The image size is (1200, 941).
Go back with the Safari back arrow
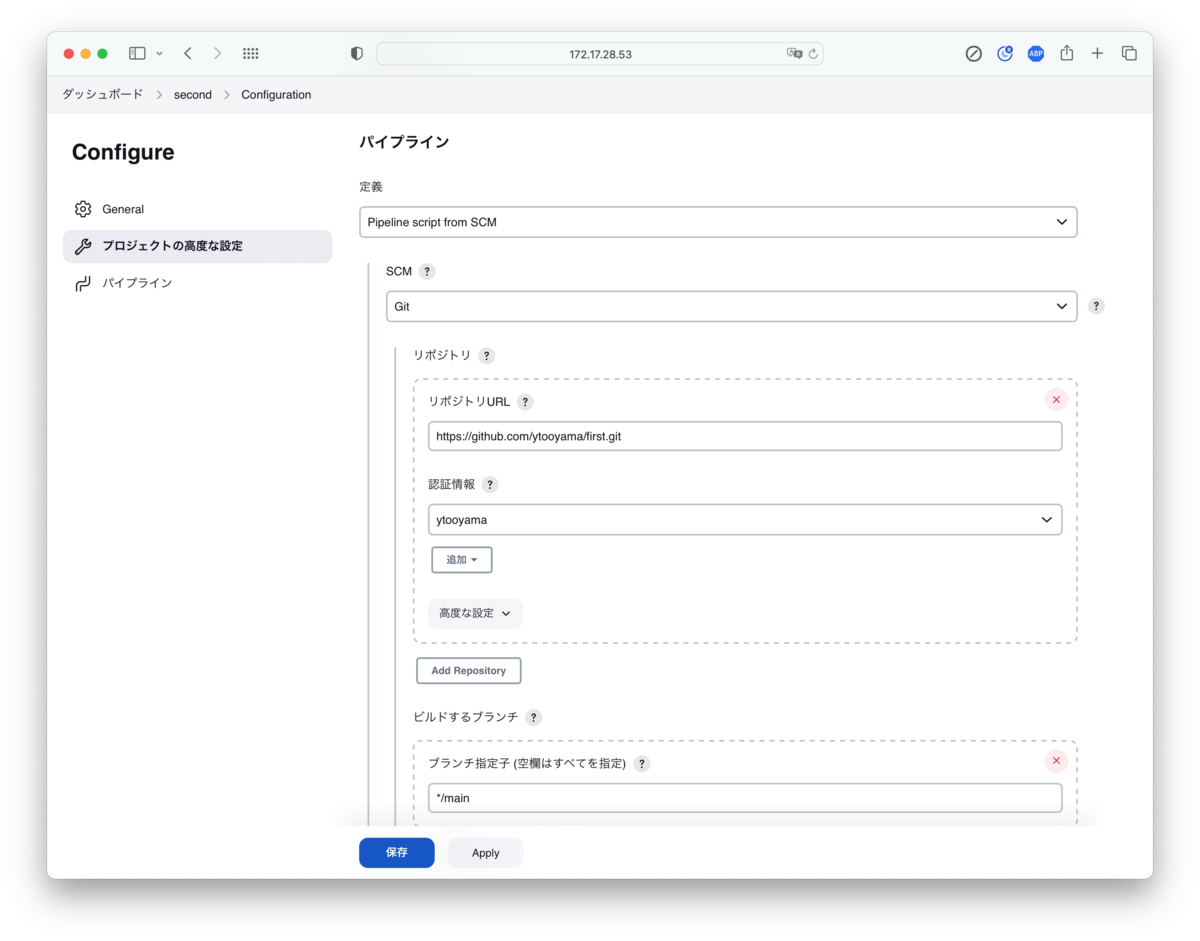[187, 54]
